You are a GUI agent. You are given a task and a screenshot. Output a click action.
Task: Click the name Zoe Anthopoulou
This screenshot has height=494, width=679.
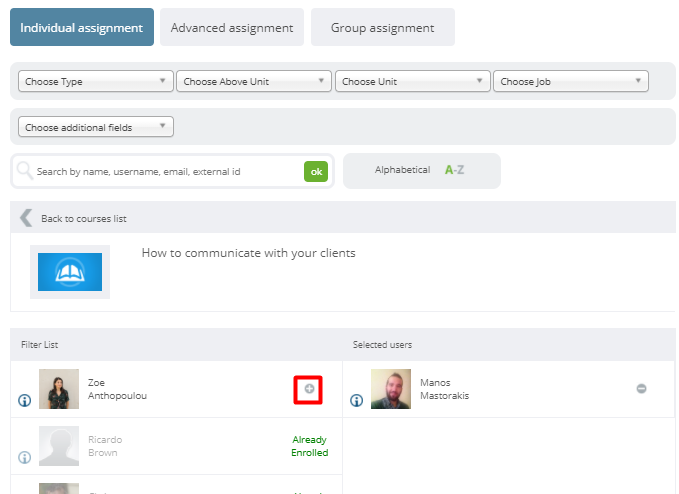pos(117,389)
